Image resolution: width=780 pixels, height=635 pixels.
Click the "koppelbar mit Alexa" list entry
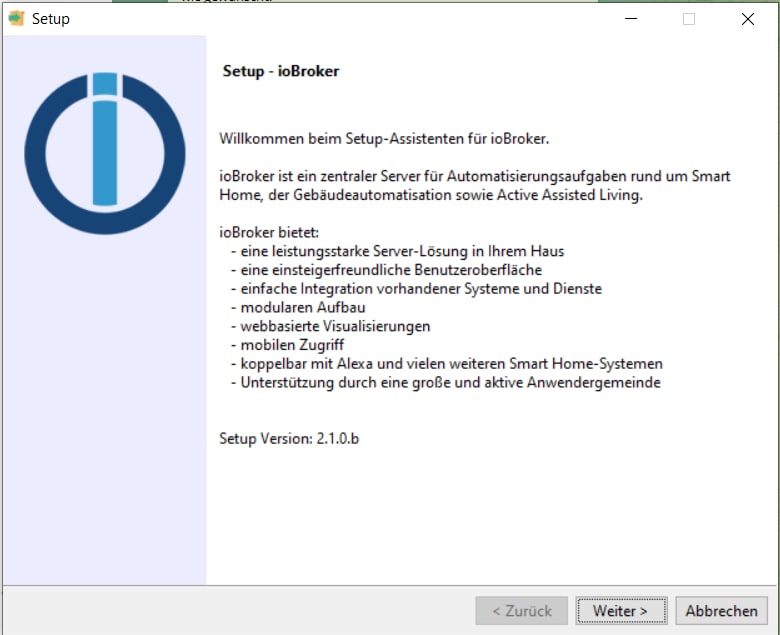click(x=452, y=364)
